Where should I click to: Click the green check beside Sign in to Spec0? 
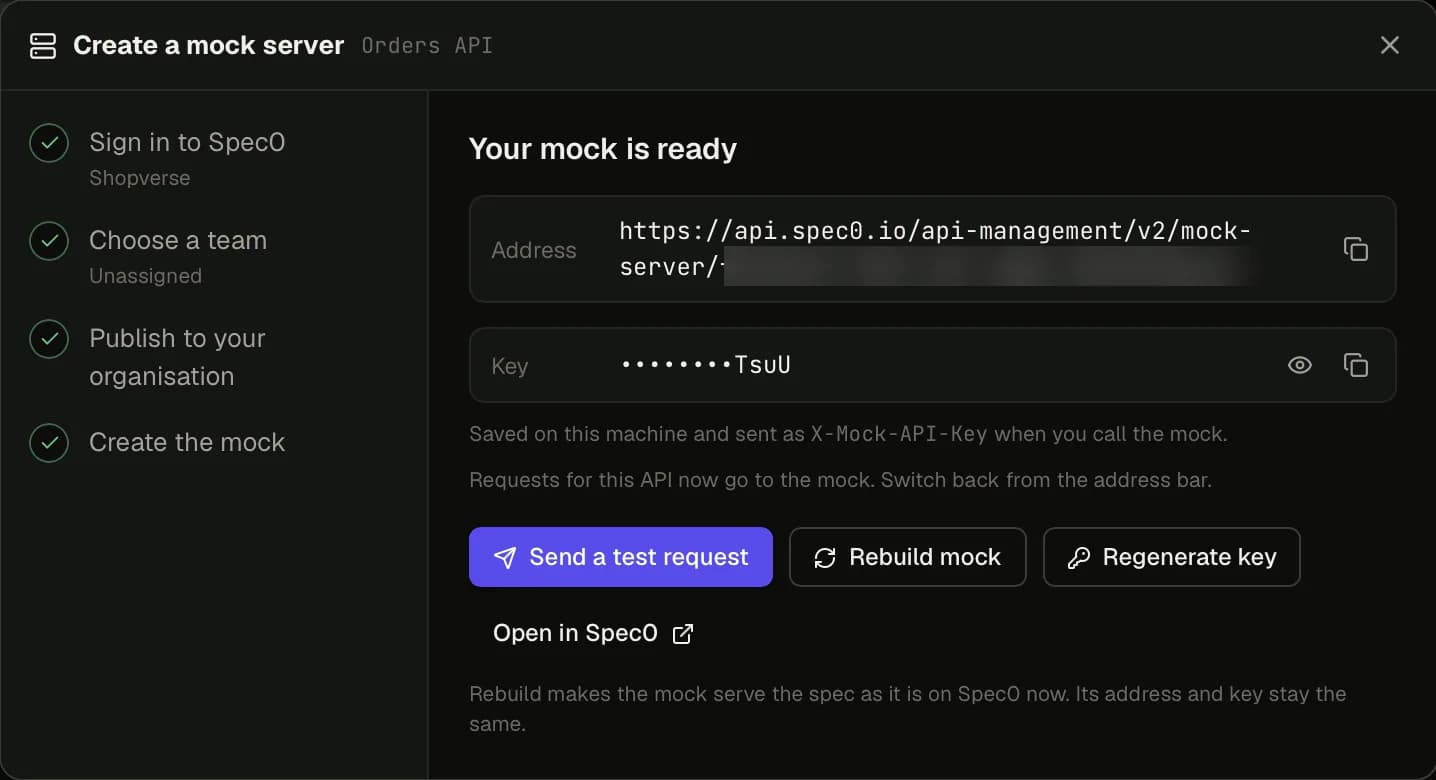pyautogui.click(x=49, y=143)
